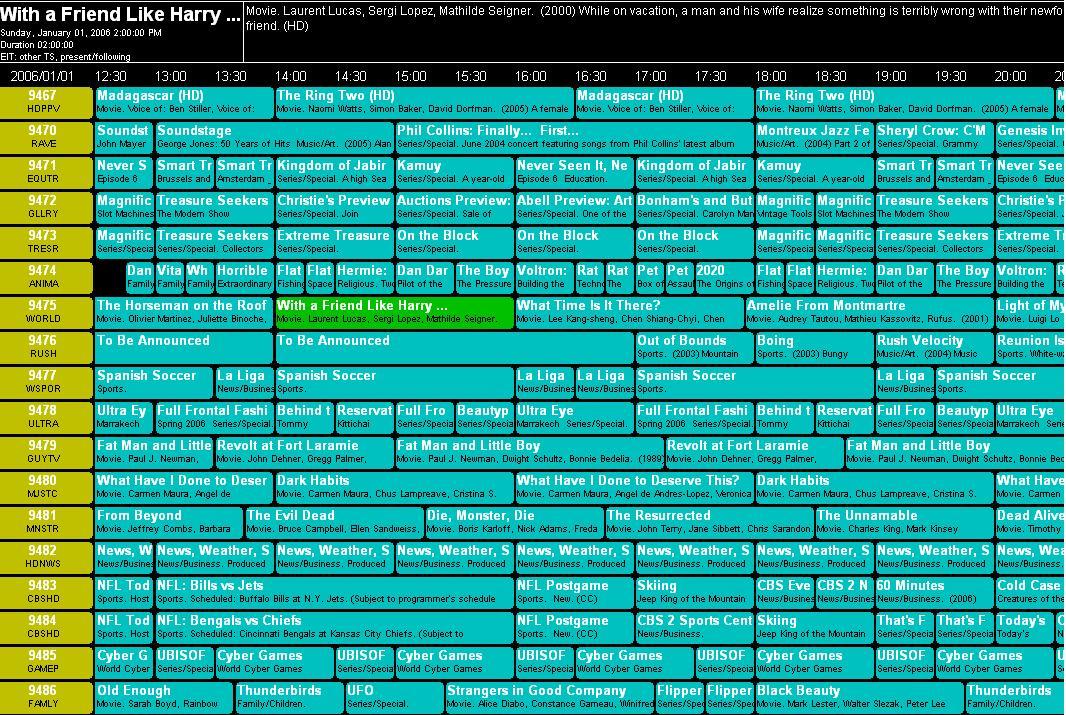Select Old Enough movie on FAMLY
This screenshot has width=1066, height=715.
(164, 697)
